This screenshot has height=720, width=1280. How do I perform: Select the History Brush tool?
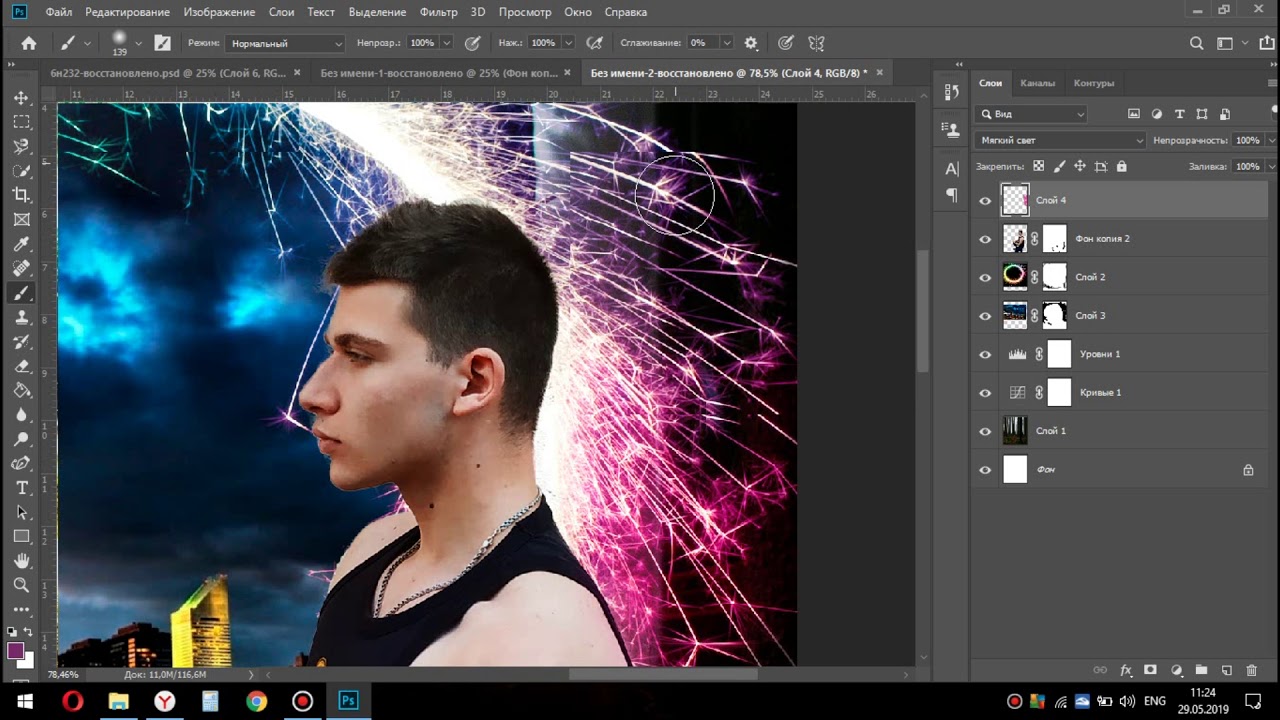coord(21,341)
